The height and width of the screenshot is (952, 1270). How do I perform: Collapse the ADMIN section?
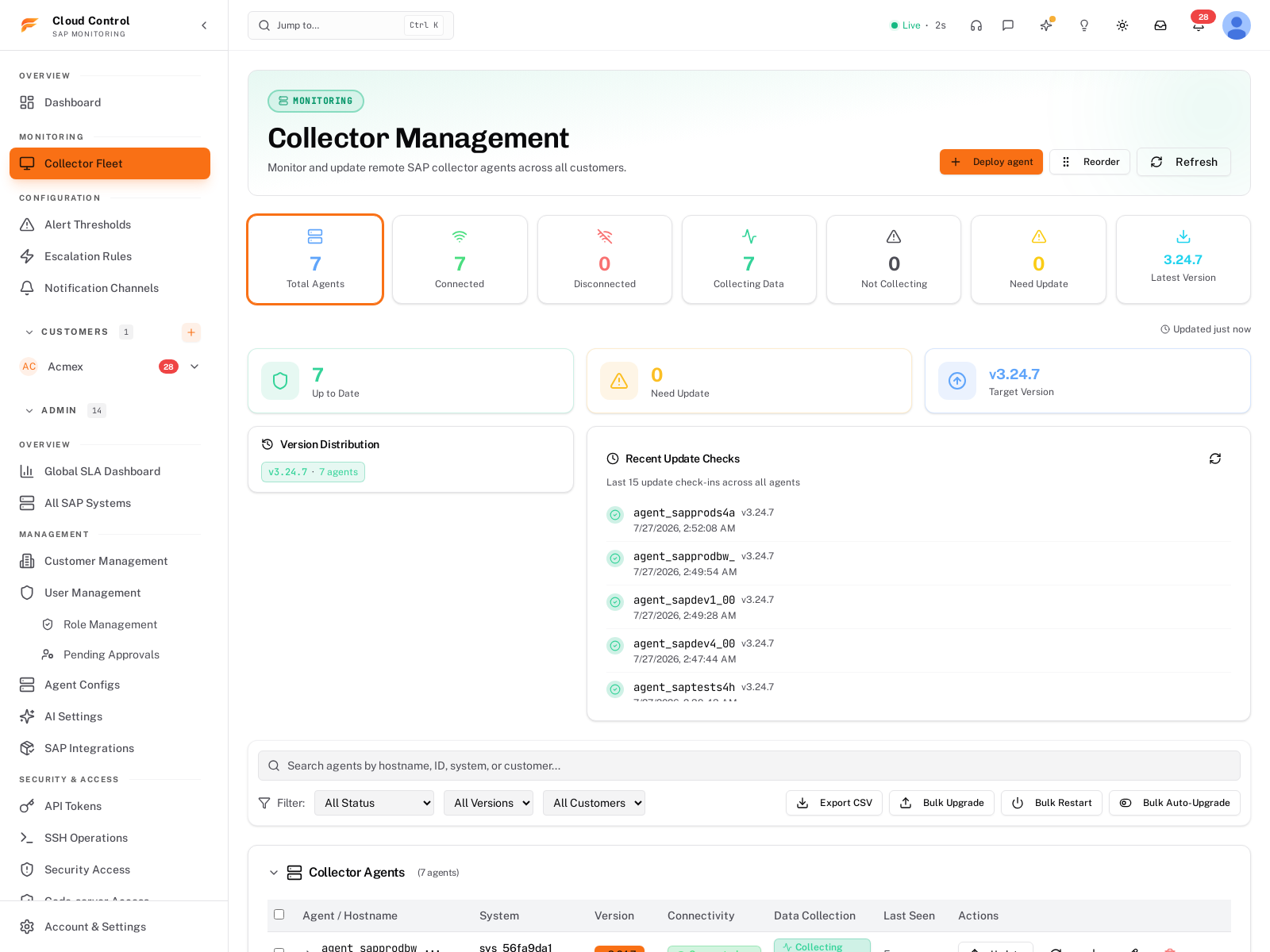pos(29,410)
